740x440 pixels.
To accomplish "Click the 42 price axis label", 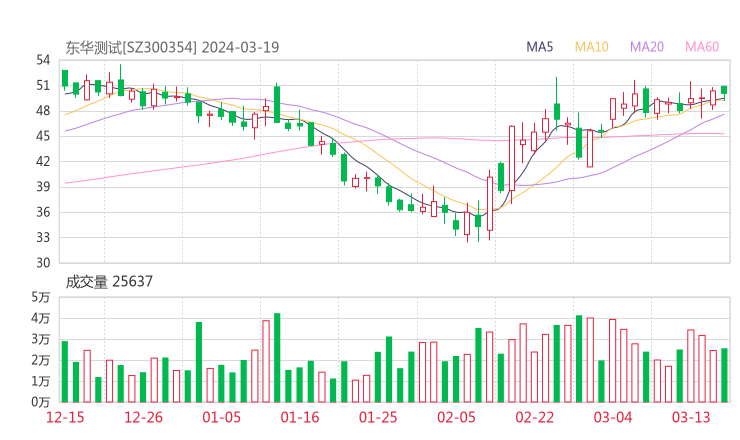I will [x=43, y=161].
